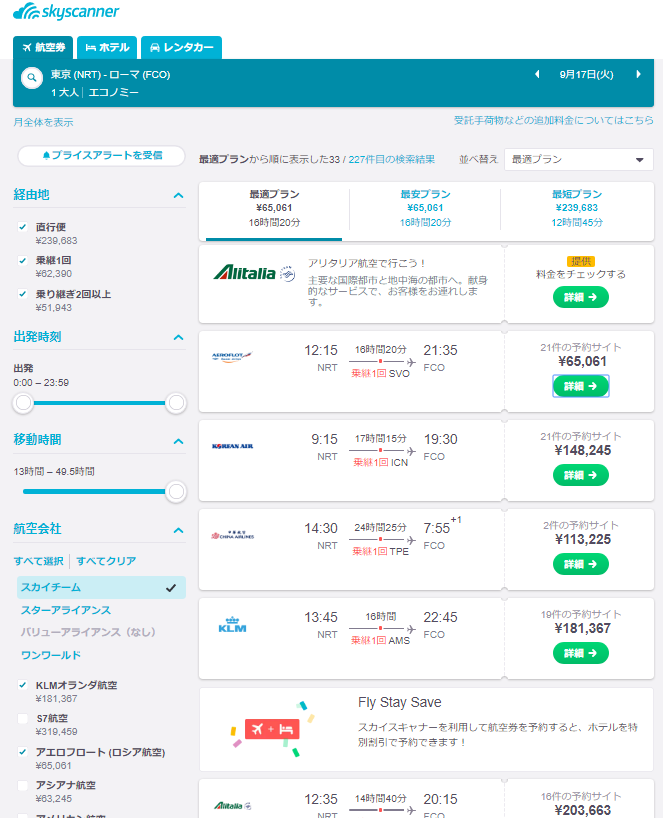The width and height of the screenshot is (663, 818).
Task: Go to next date arrow
Action: 638,75
